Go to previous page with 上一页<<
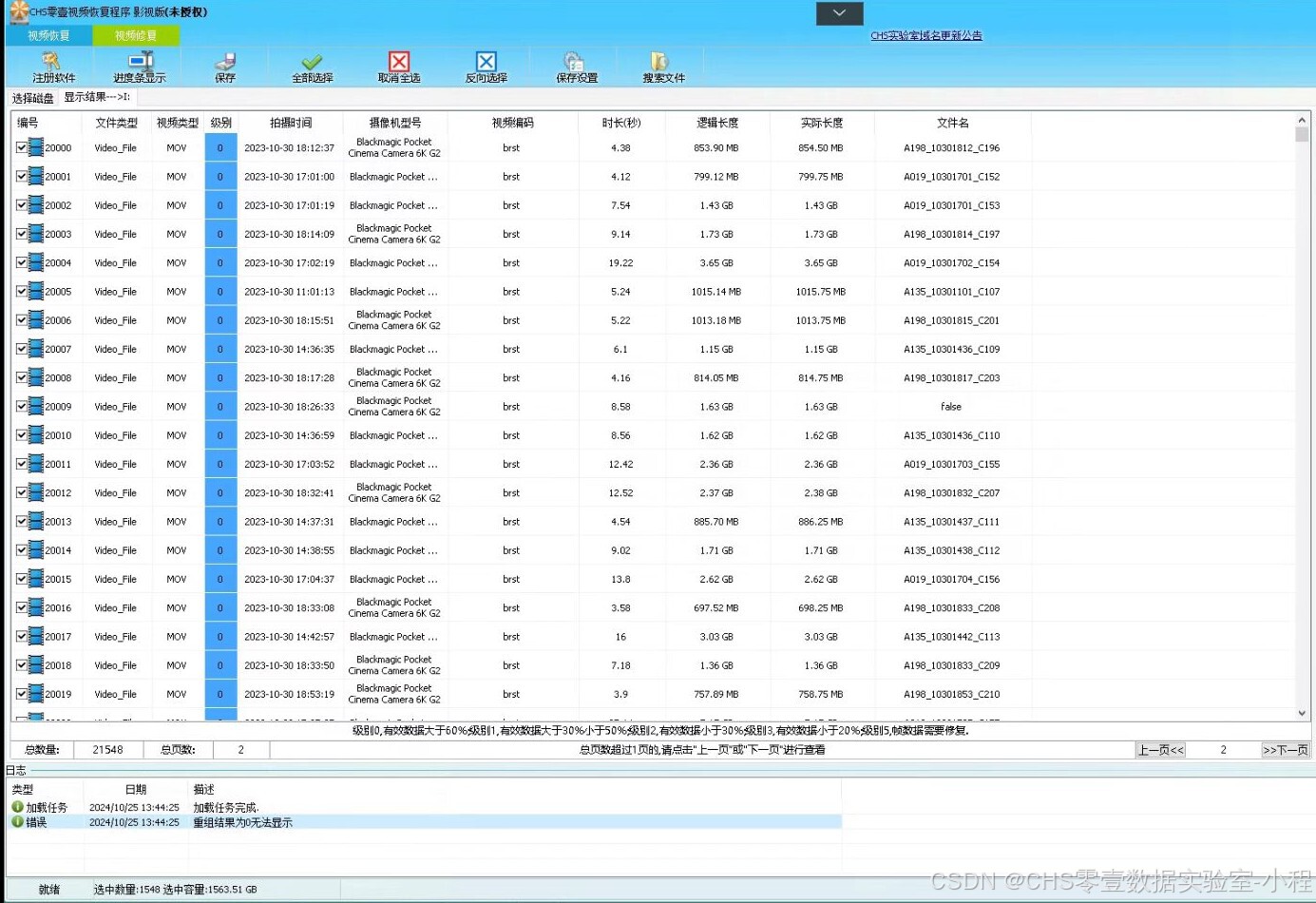The height and width of the screenshot is (903, 1316). pyautogui.click(x=1161, y=750)
